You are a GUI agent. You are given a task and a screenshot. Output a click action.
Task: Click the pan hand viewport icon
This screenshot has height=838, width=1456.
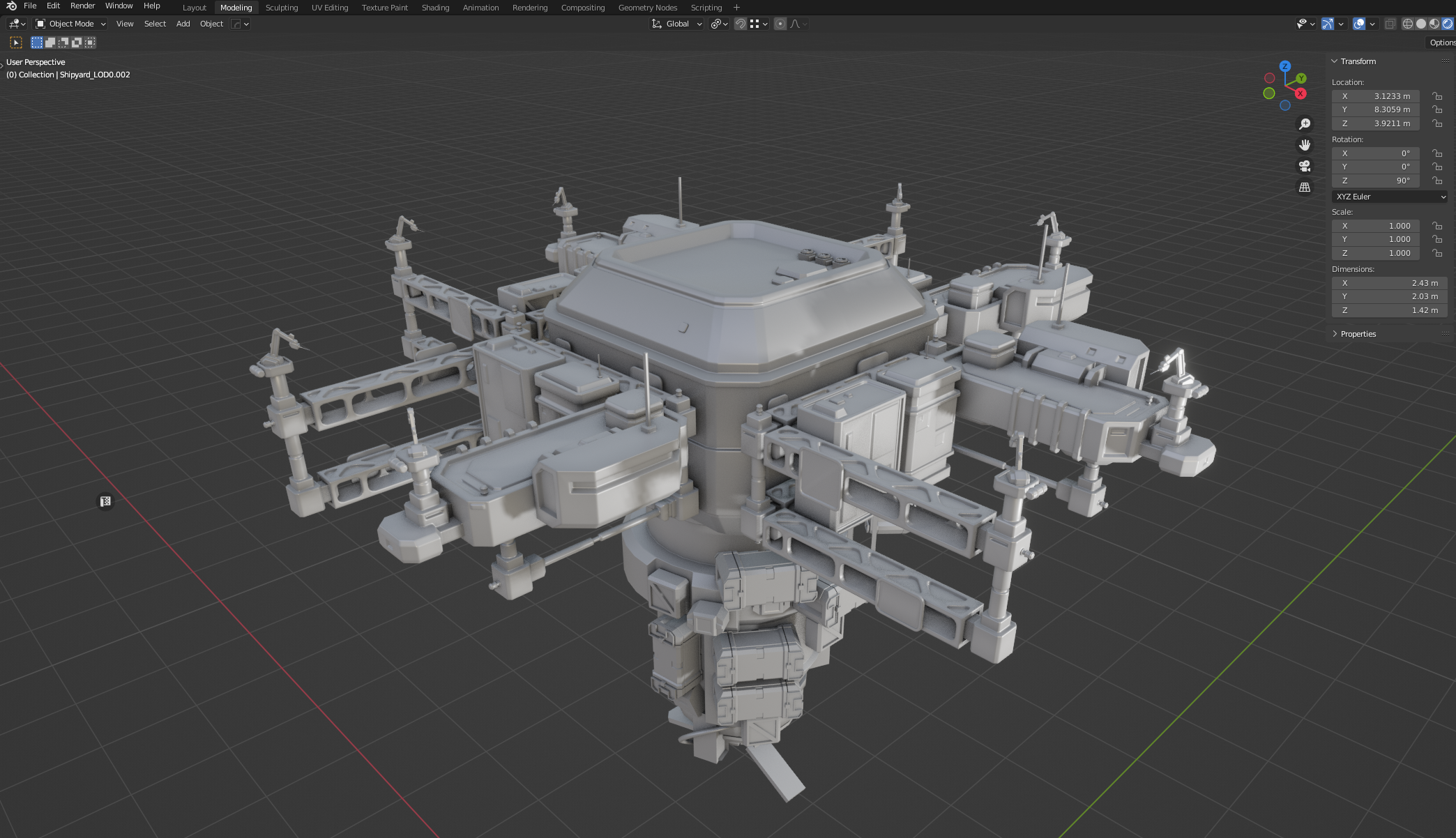[x=1305, y=145]
